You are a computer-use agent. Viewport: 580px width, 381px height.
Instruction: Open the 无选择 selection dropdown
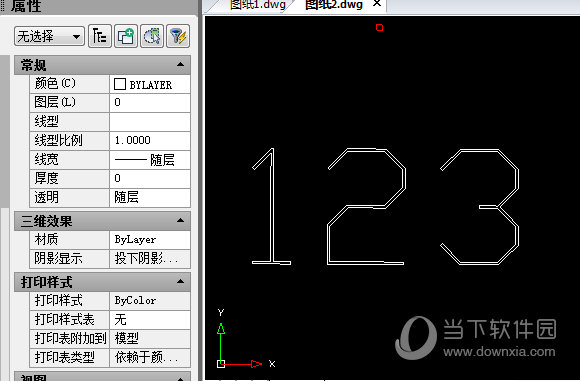pos(49,36)
